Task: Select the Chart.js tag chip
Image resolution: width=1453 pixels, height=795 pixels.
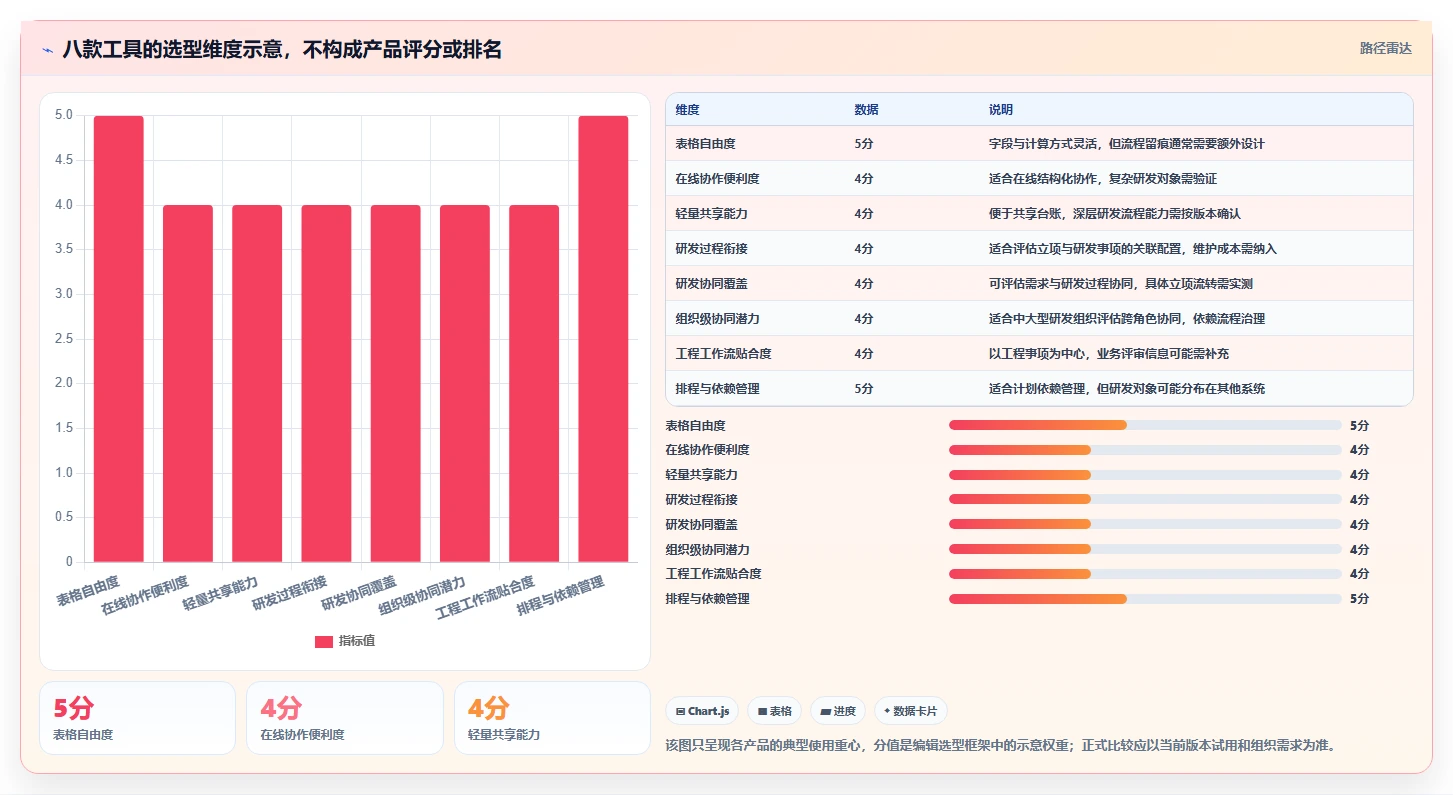Action: coord(702,711)
